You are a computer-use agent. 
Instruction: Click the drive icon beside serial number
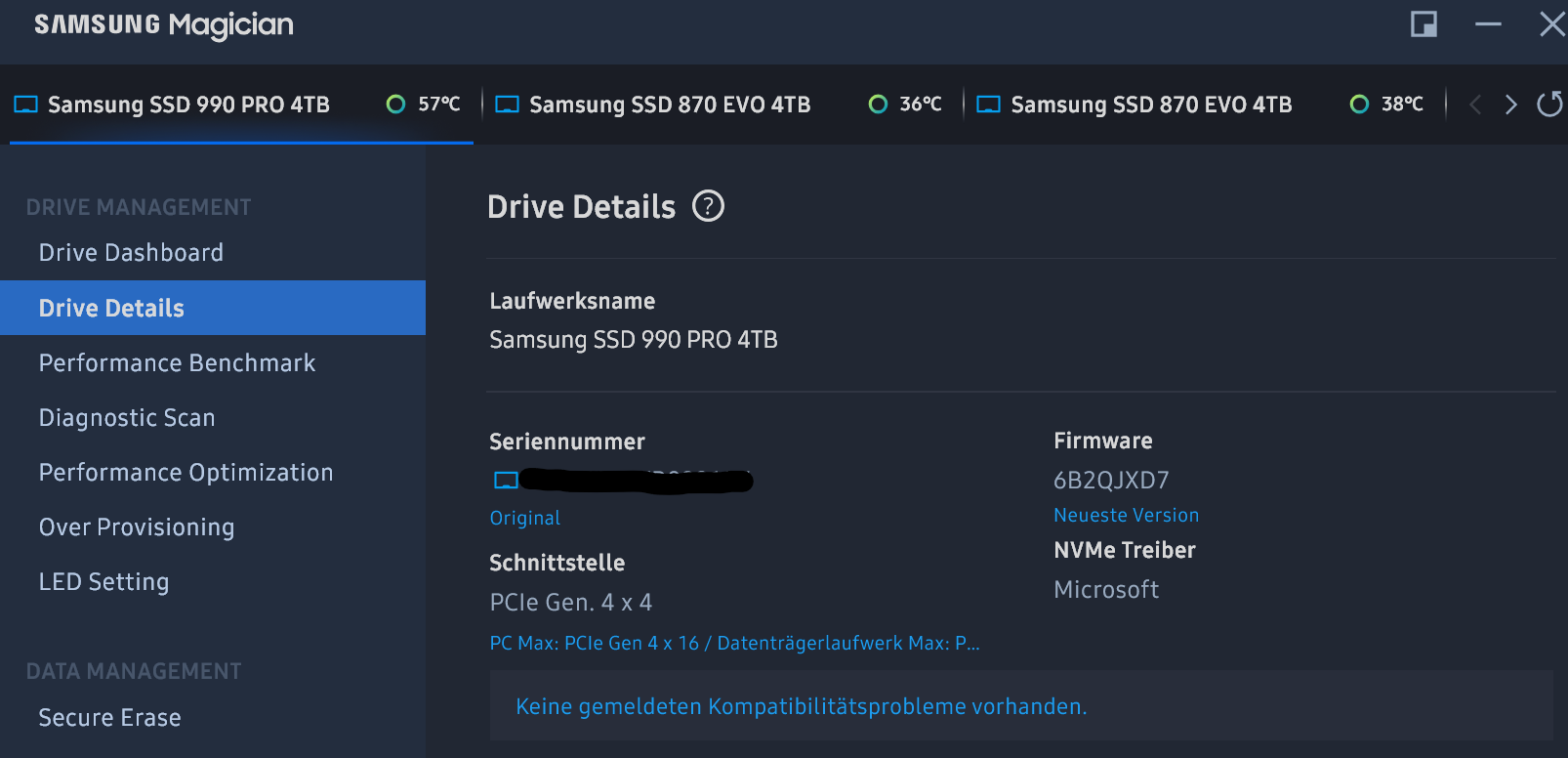[x=506, y=480]
